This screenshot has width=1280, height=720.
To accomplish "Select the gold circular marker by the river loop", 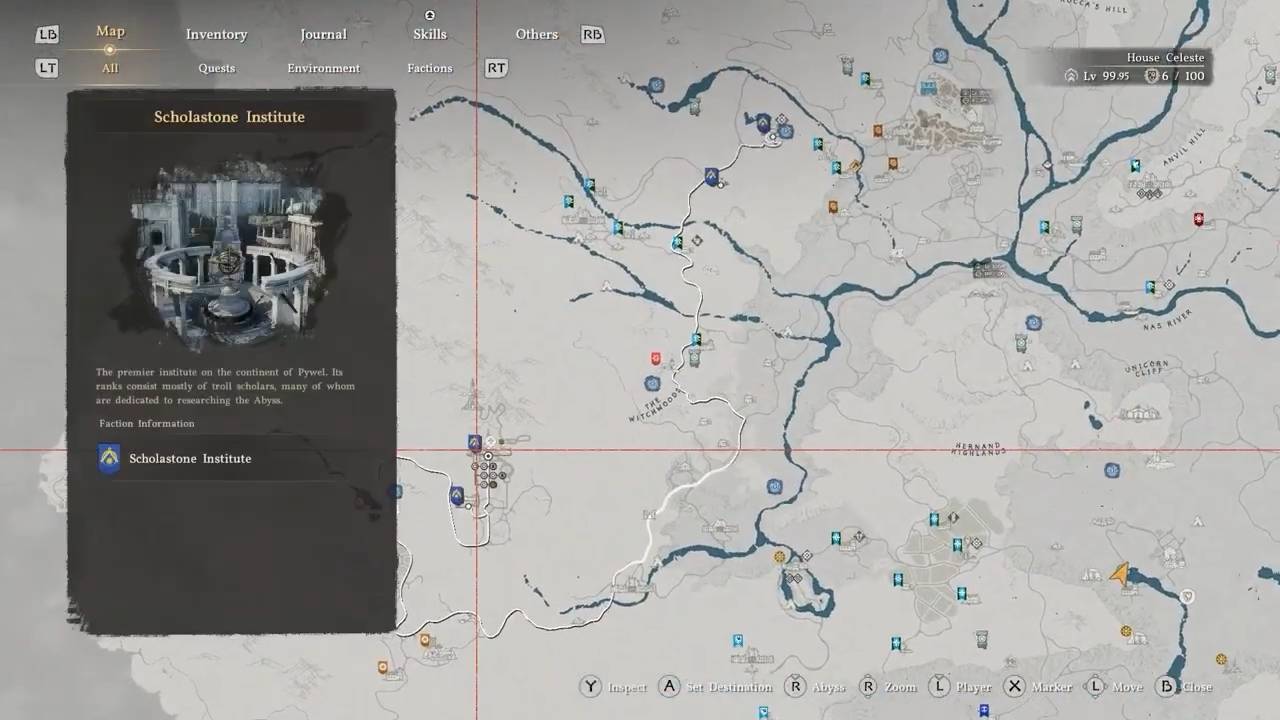I will click(779, 557).
